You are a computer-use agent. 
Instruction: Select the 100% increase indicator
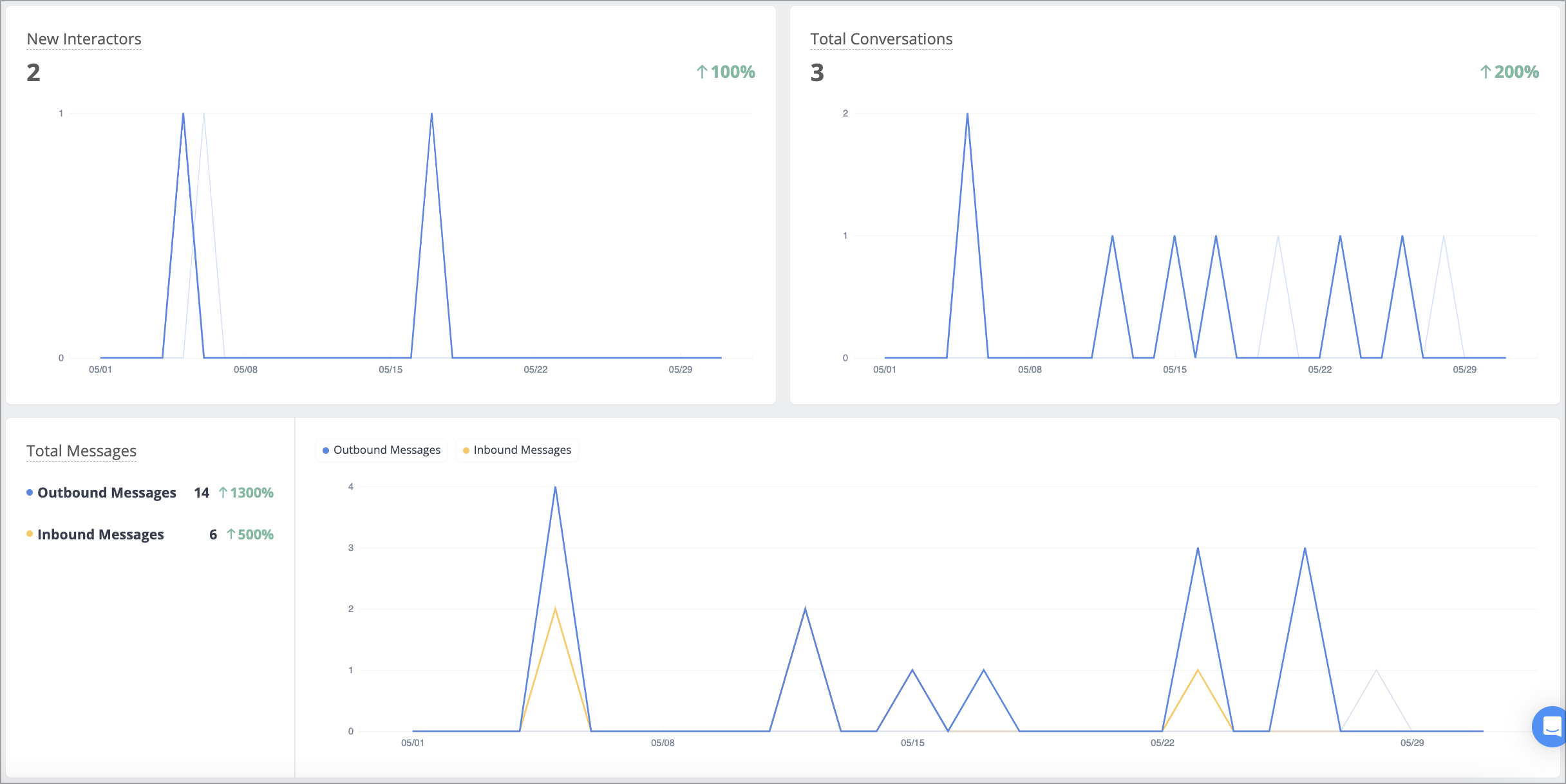tap(726, 71)
